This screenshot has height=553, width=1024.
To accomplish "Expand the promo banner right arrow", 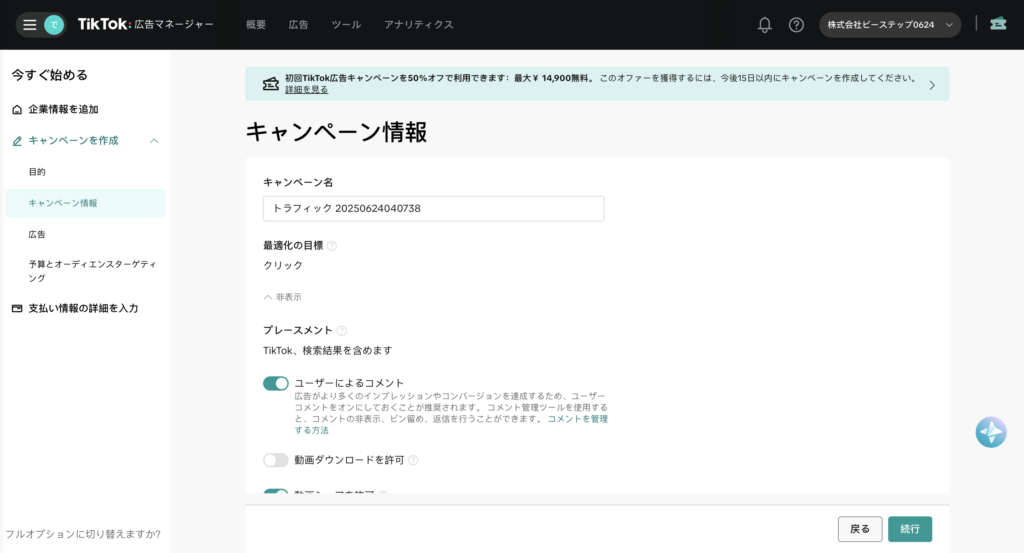I will pyautogui.click(x=932, y=85).
